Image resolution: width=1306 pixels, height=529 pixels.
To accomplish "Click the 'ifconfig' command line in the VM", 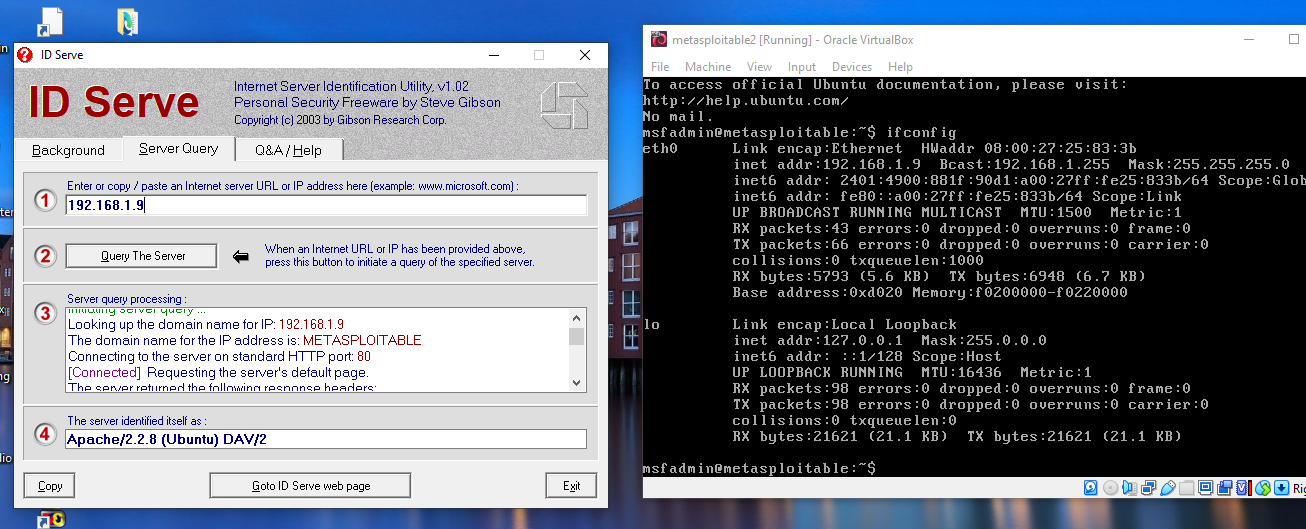I will [800, 132].
